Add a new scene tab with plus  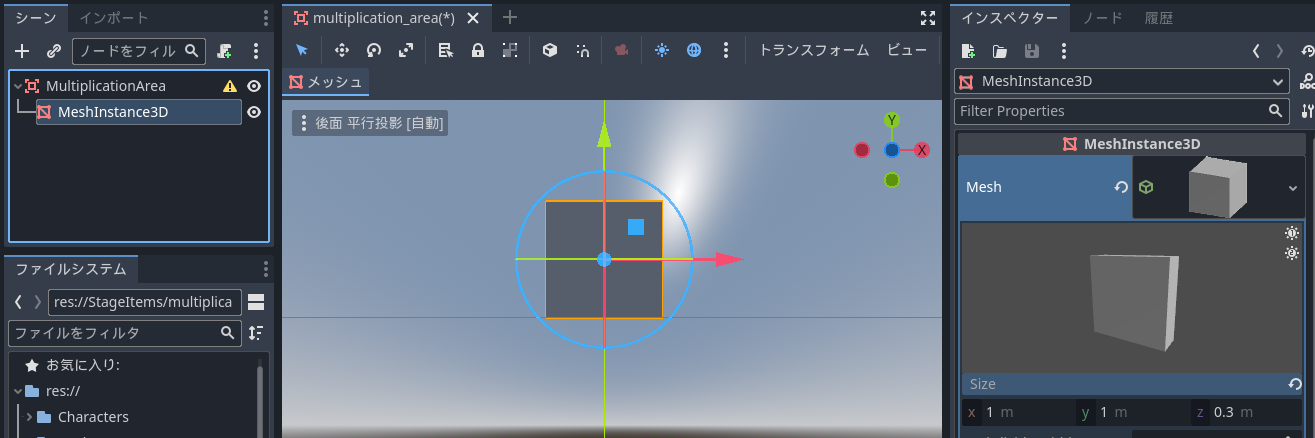coord(509,17)
